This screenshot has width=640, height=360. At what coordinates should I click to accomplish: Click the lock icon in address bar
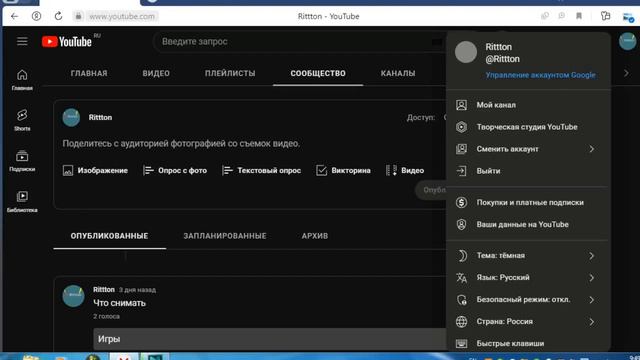[x=78, y=16]
